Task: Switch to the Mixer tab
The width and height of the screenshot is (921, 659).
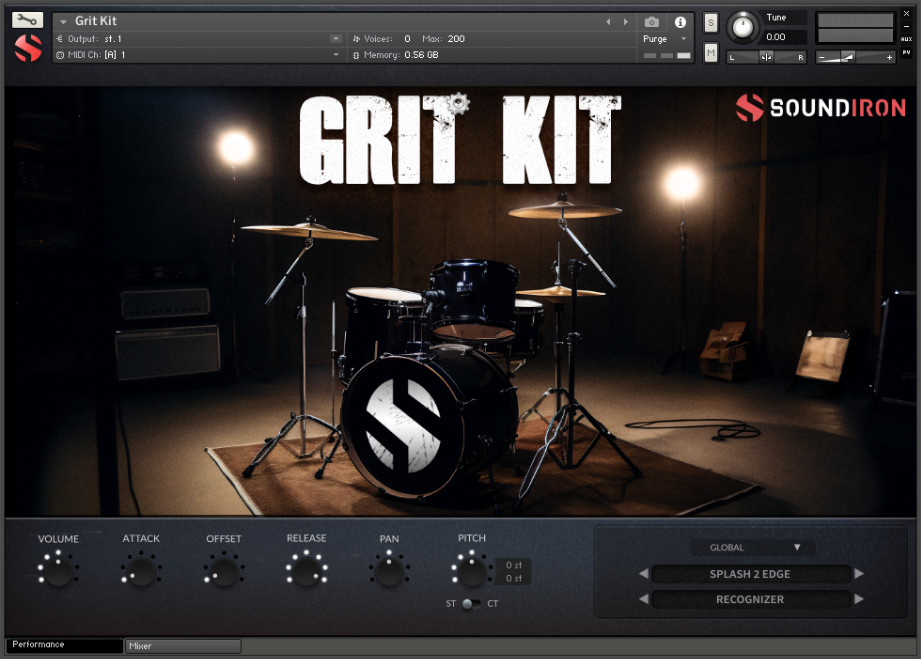Action: pyautogui.click(x=183, y=645)
